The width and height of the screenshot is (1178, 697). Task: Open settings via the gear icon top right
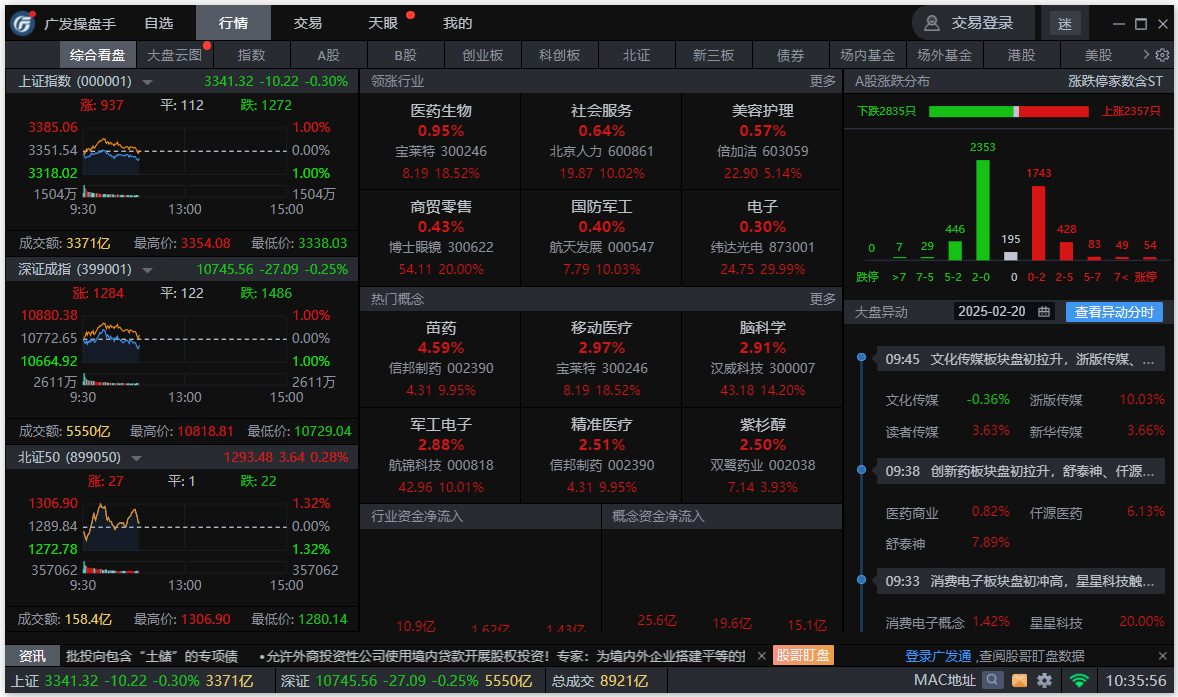(x=1160, y=55)
